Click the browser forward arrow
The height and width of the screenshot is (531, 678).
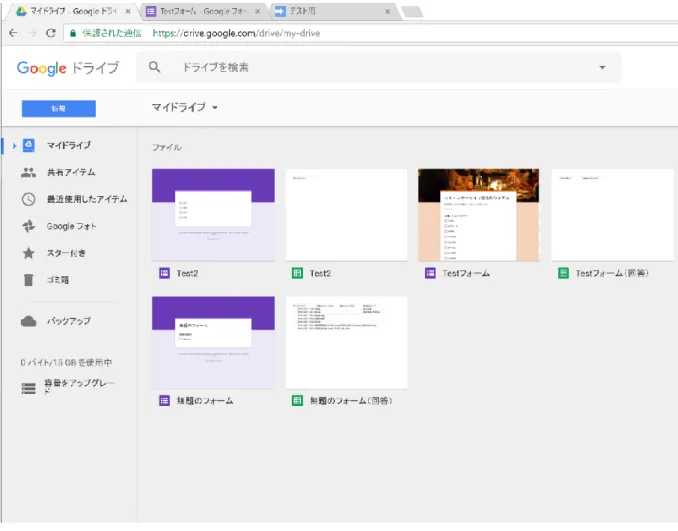point(32,33)
